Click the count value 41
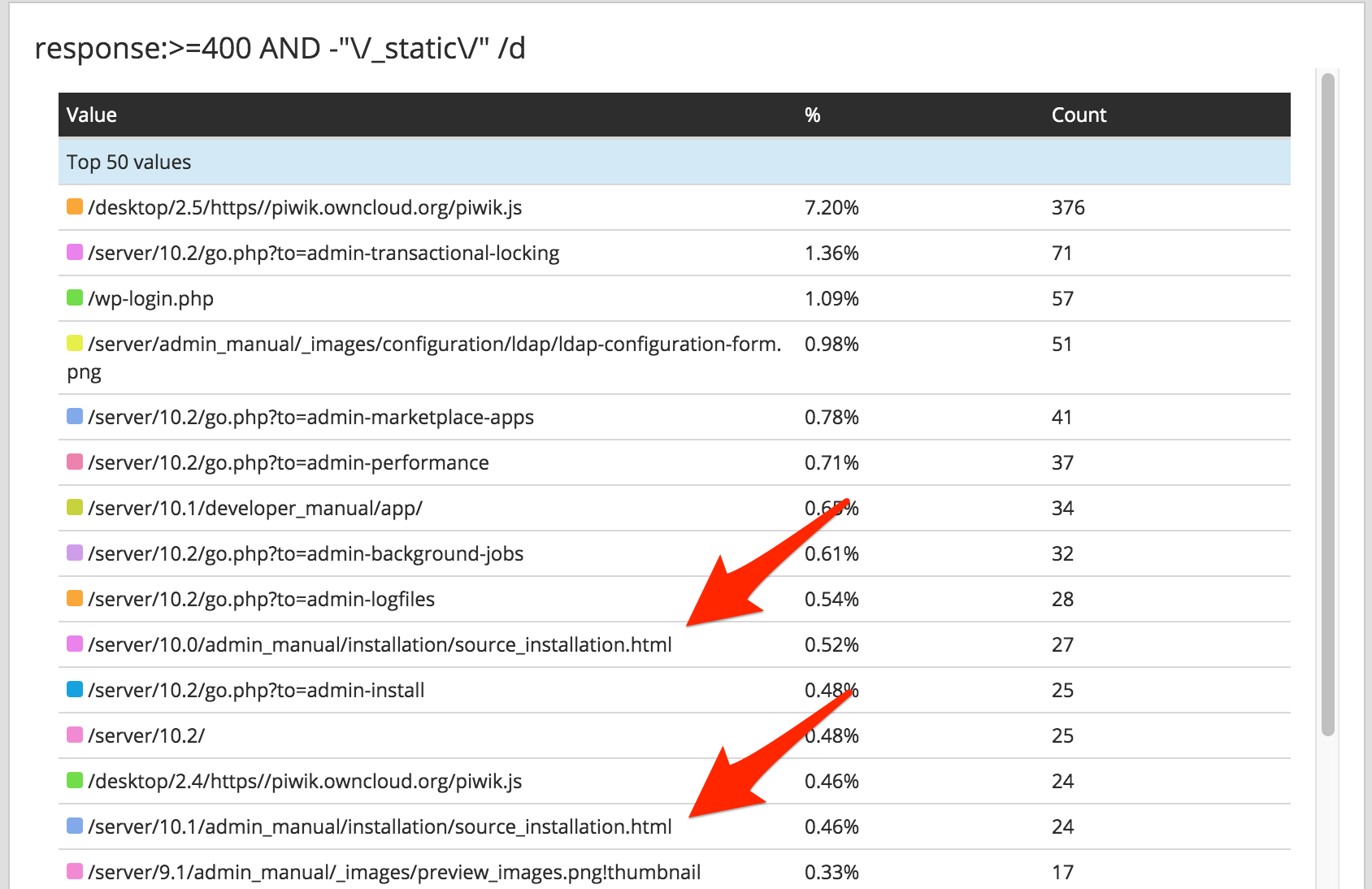The height and width of the screenshot is (889, 1372). (1062, 417)
